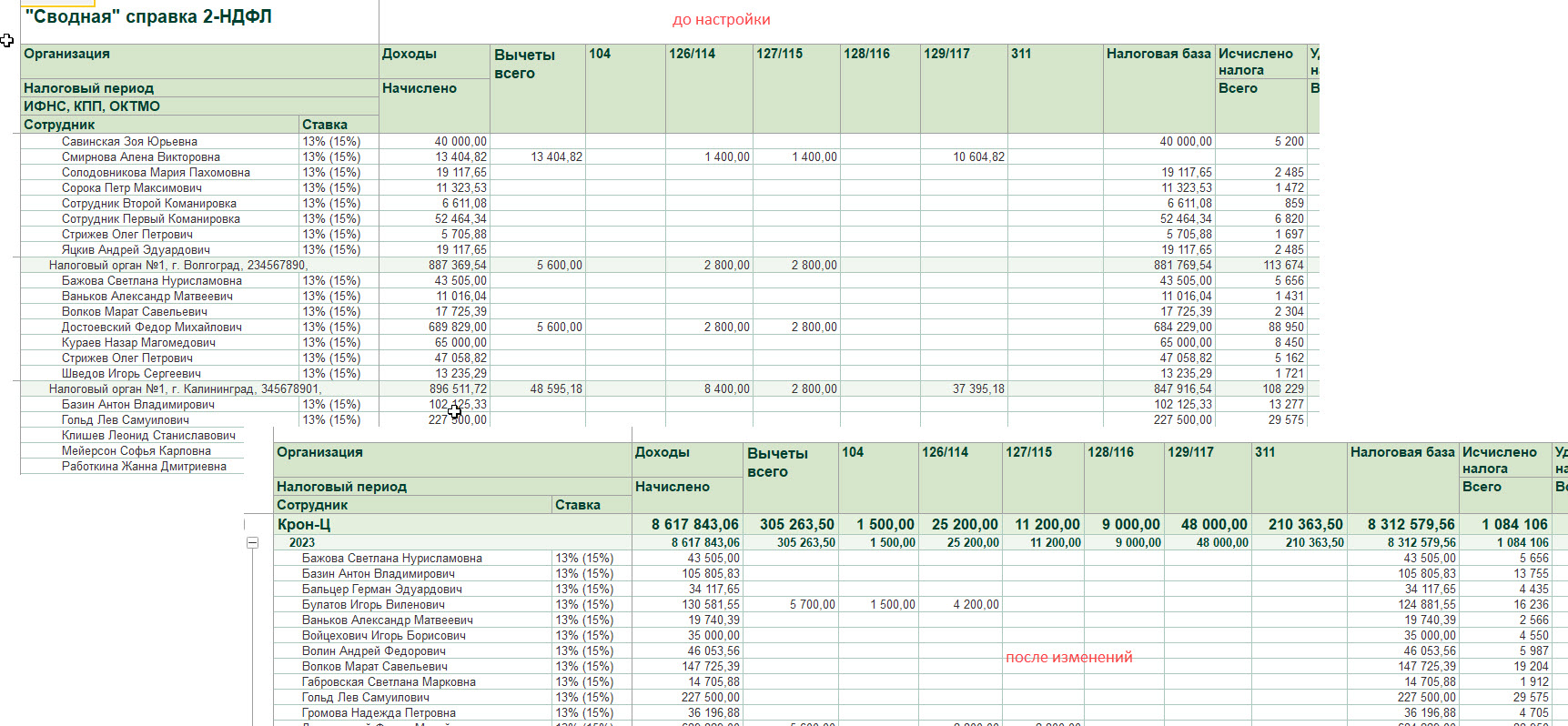
Task: Select the Калининград income 896 511,72
Action: 458,388
